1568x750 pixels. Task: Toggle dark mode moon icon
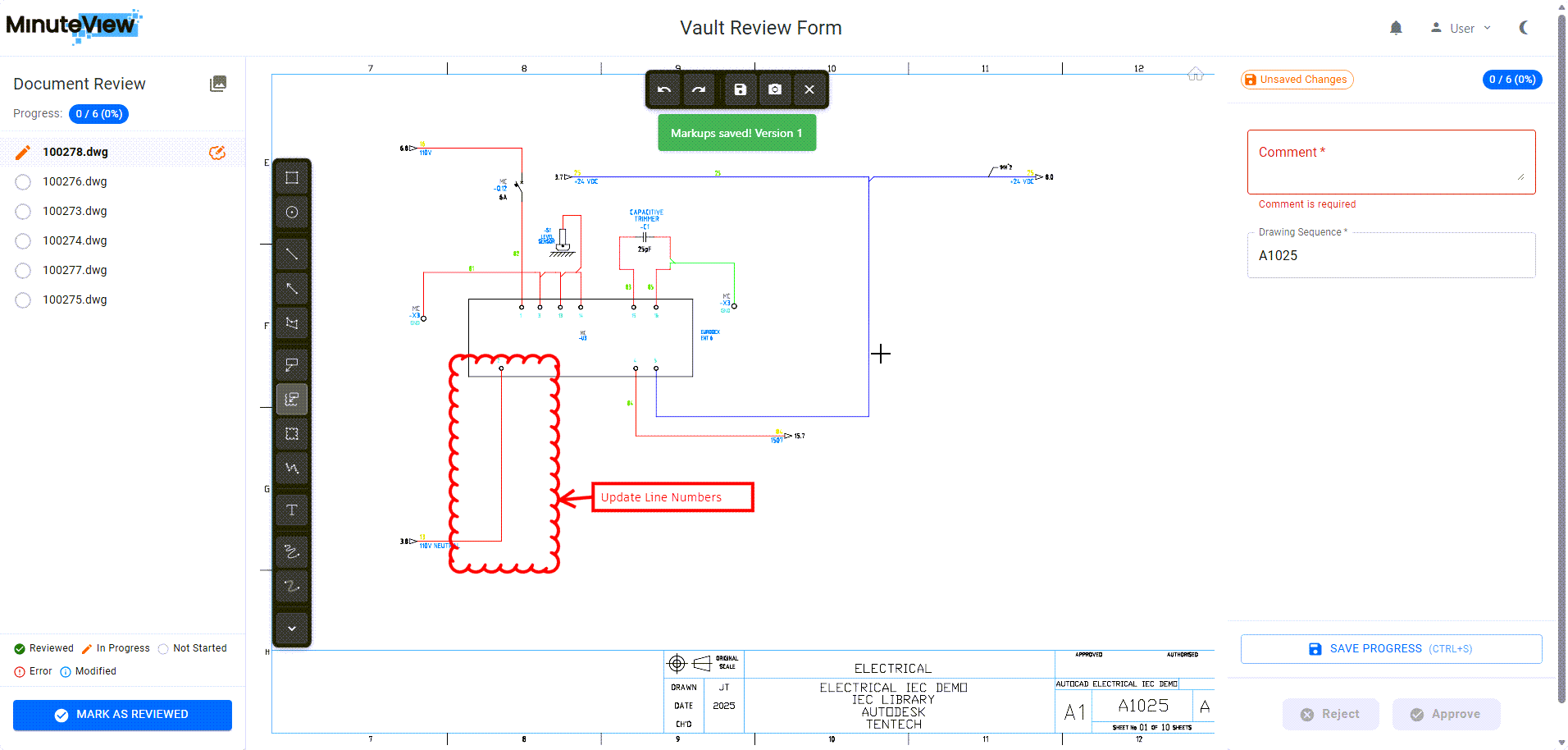point(1525,28)
